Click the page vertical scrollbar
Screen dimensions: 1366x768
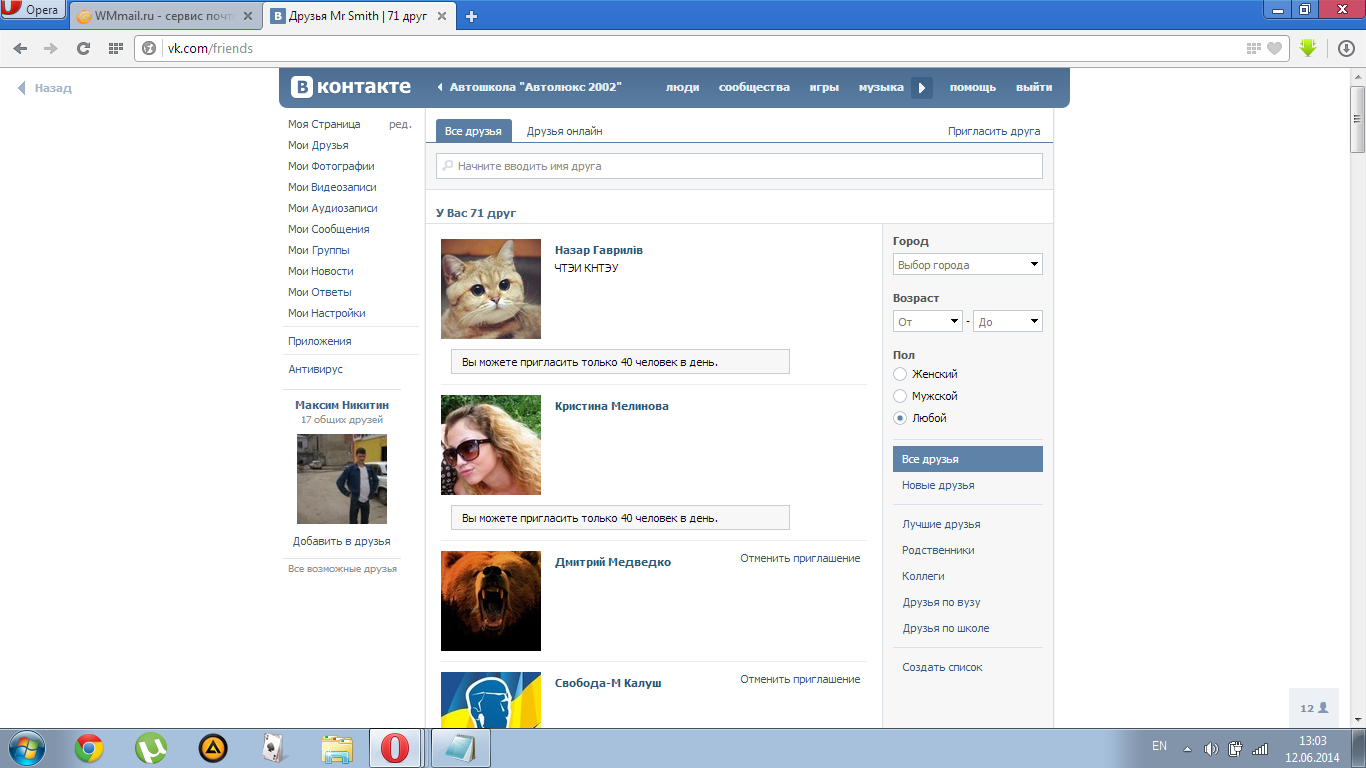(x=1357, y=120)
